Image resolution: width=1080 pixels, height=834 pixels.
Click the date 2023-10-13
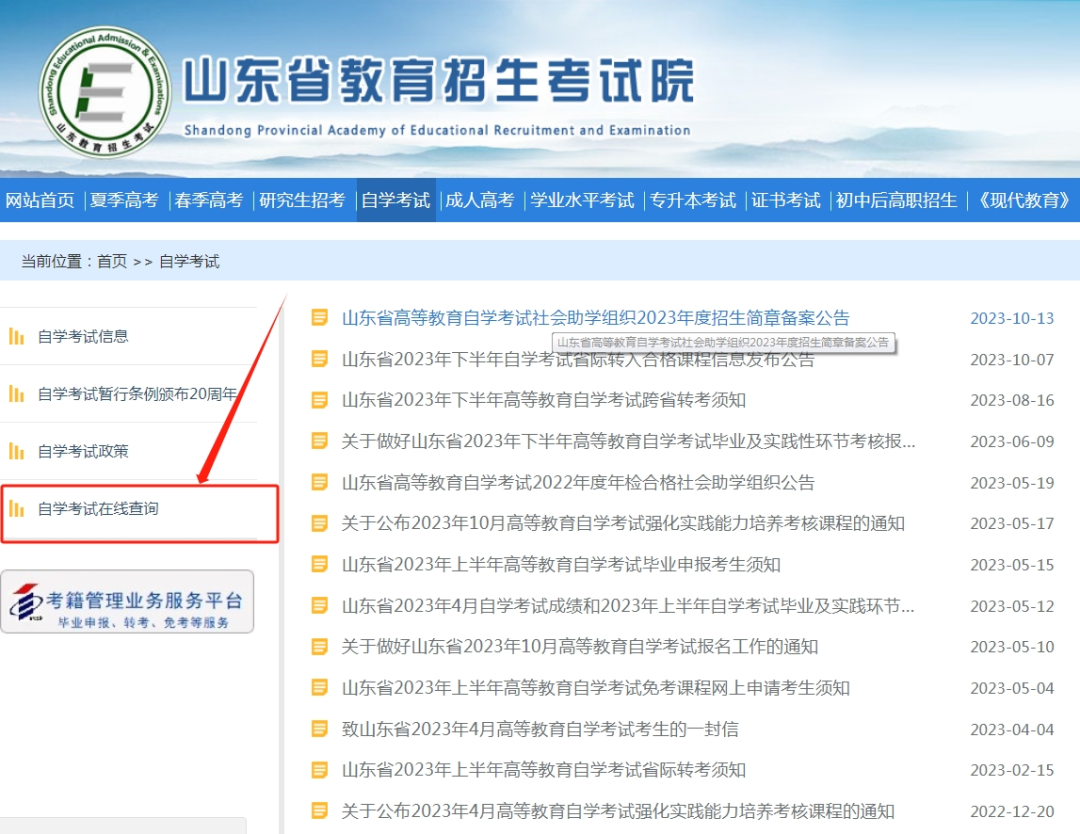(x=1012, y=318)
